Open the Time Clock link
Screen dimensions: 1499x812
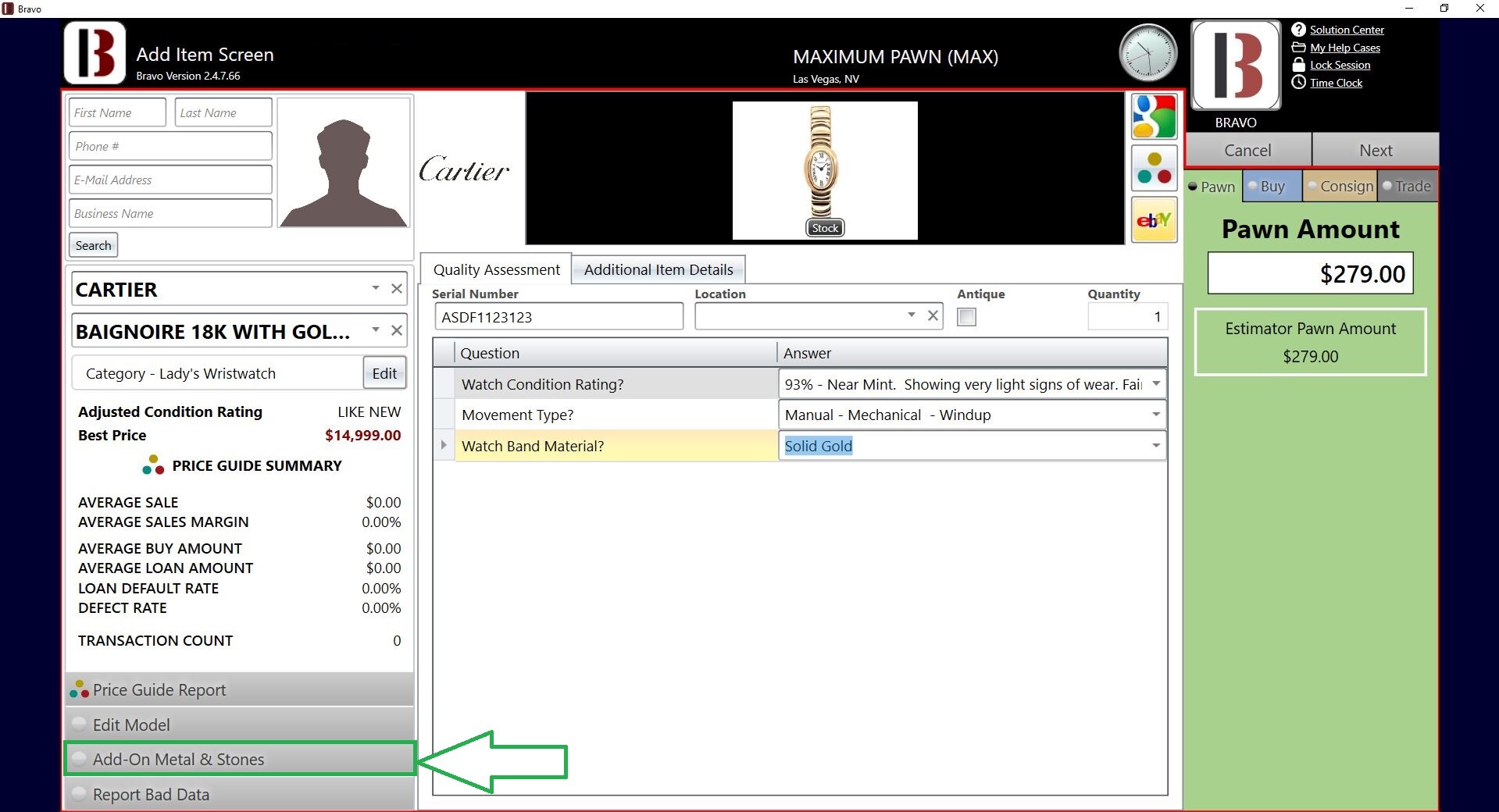coord(1336,83)
